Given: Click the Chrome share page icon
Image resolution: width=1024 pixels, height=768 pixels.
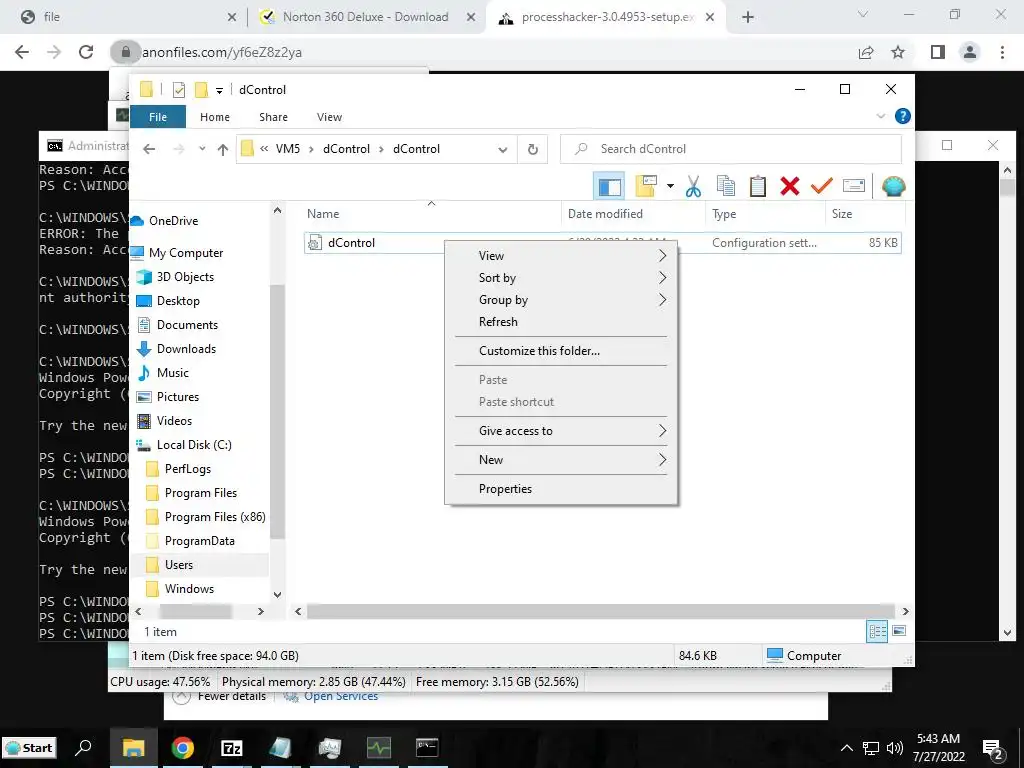Looking at the screenshot, I should (866, 52).
